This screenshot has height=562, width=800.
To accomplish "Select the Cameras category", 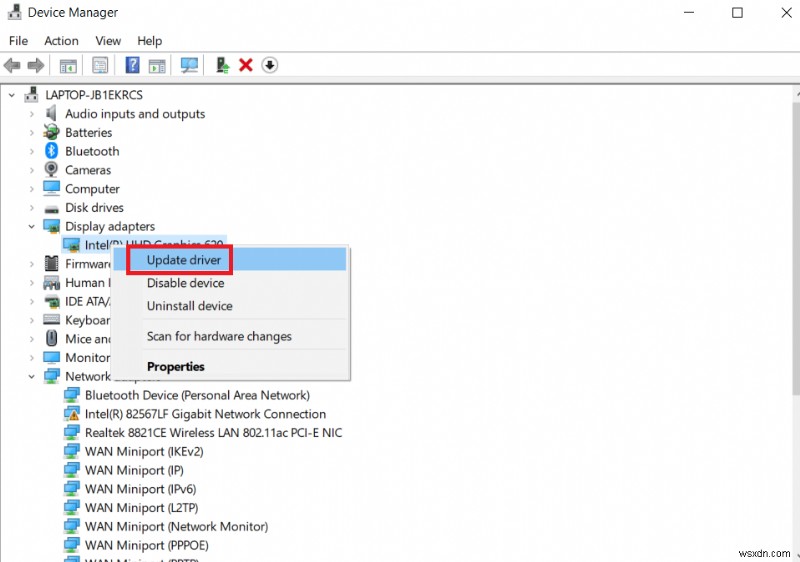I will click(88, 170).
